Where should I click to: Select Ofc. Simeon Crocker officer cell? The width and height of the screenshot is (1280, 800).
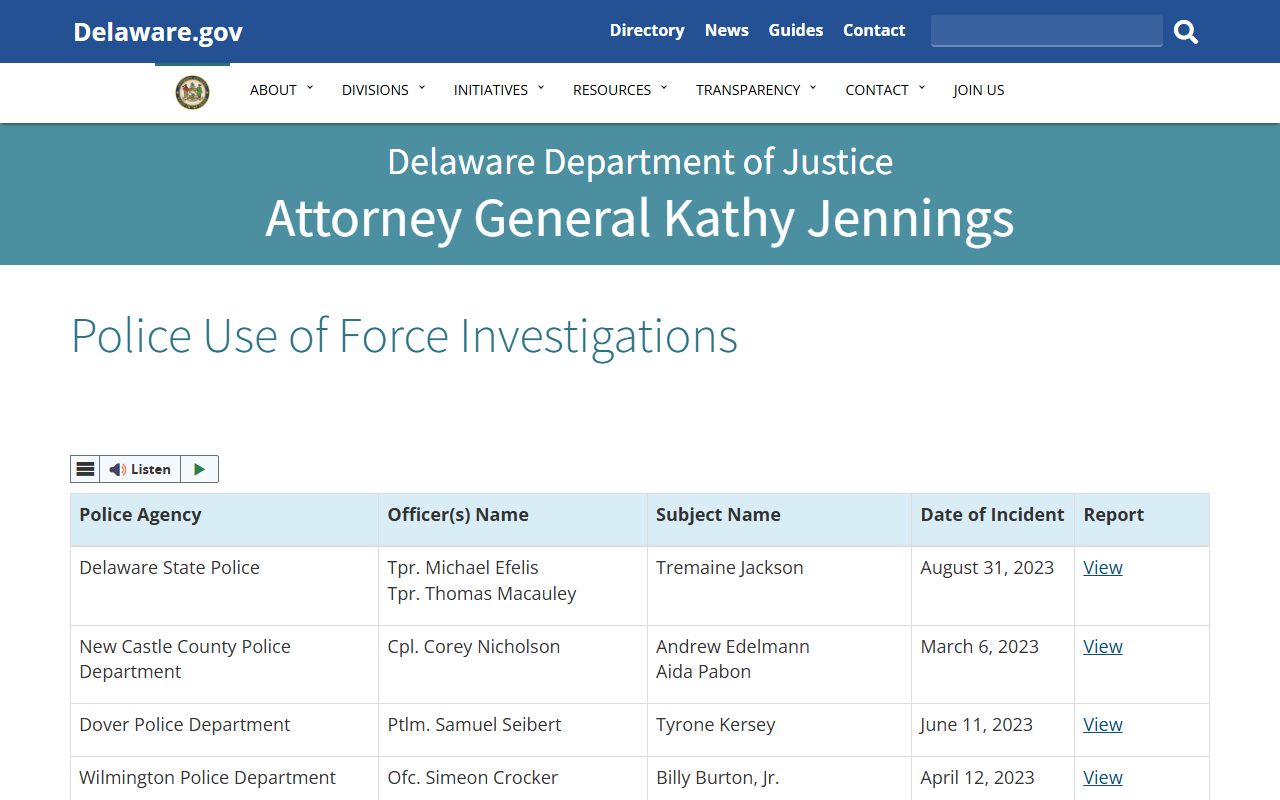coord(513,778)
